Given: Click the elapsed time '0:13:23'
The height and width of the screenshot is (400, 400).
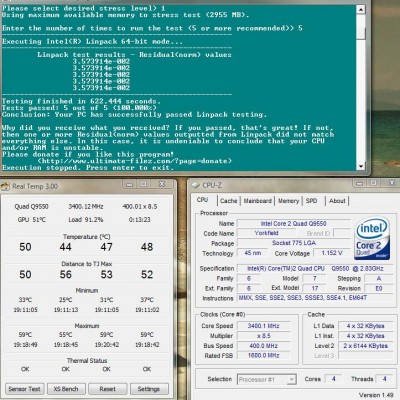Looking at the screenshot, I should click(x=139, y=220).
